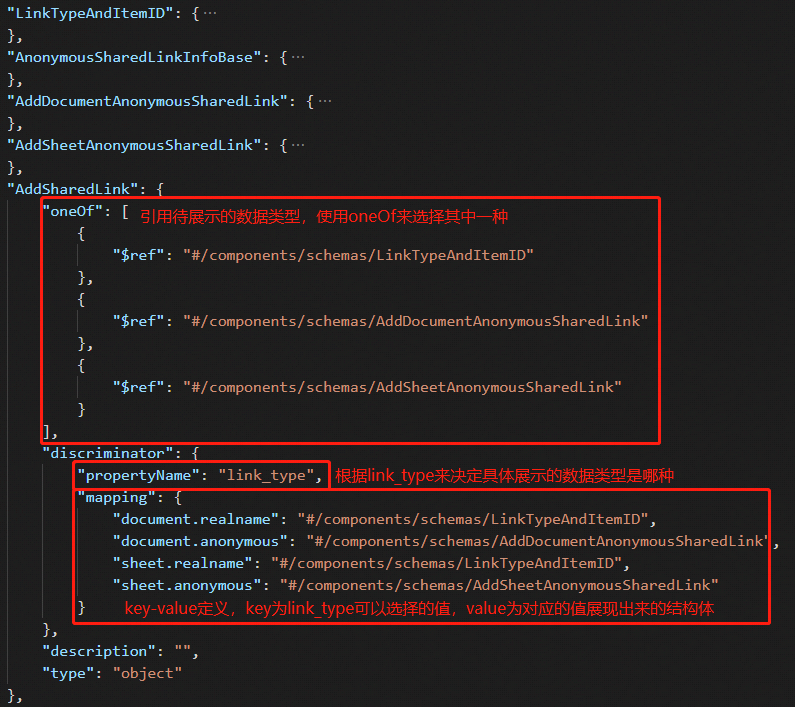This screenshot has height=707, width=795.
Task: Click the "object" value
Action: (148, 673)
